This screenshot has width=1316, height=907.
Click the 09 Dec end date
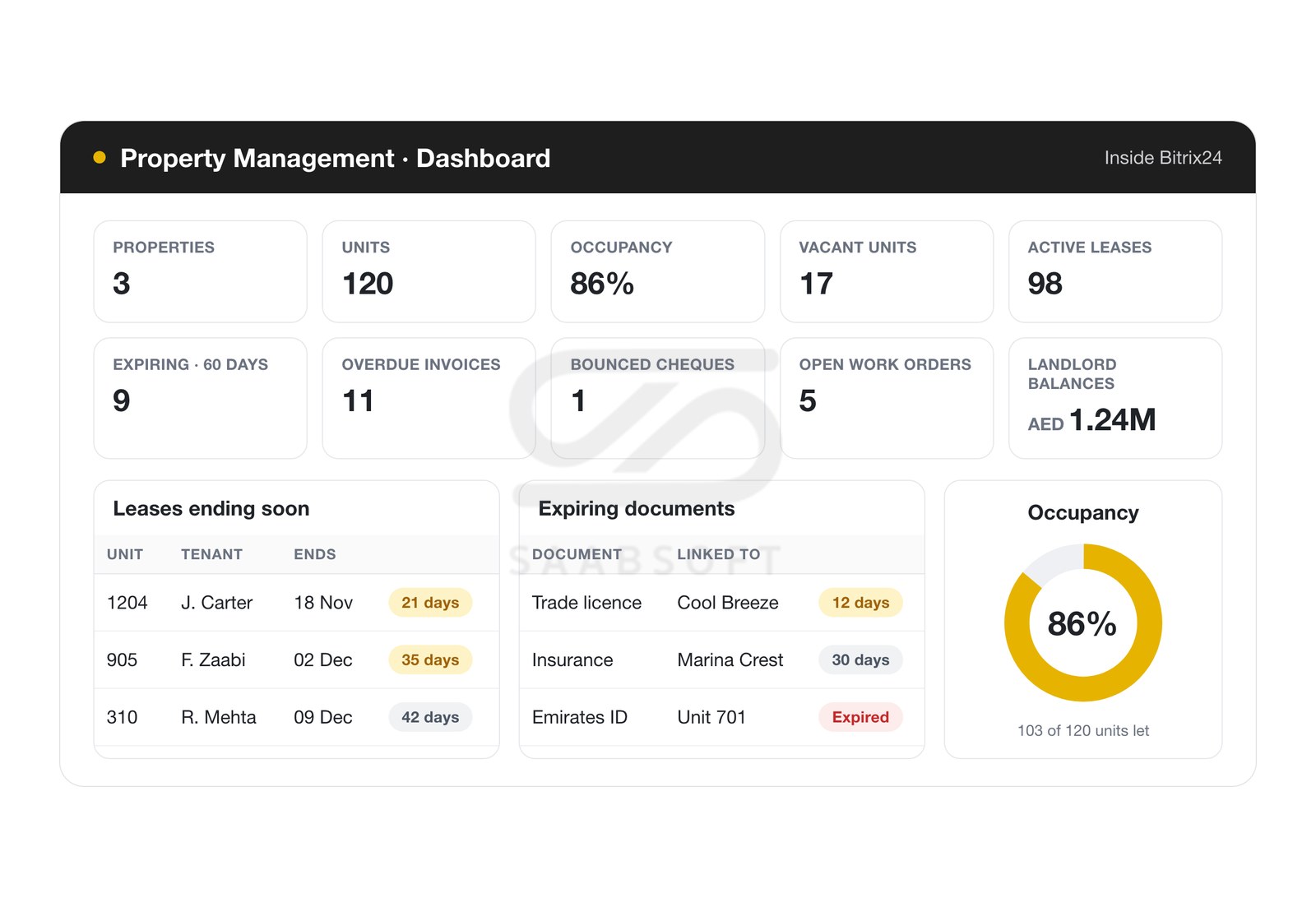(323, 717)
